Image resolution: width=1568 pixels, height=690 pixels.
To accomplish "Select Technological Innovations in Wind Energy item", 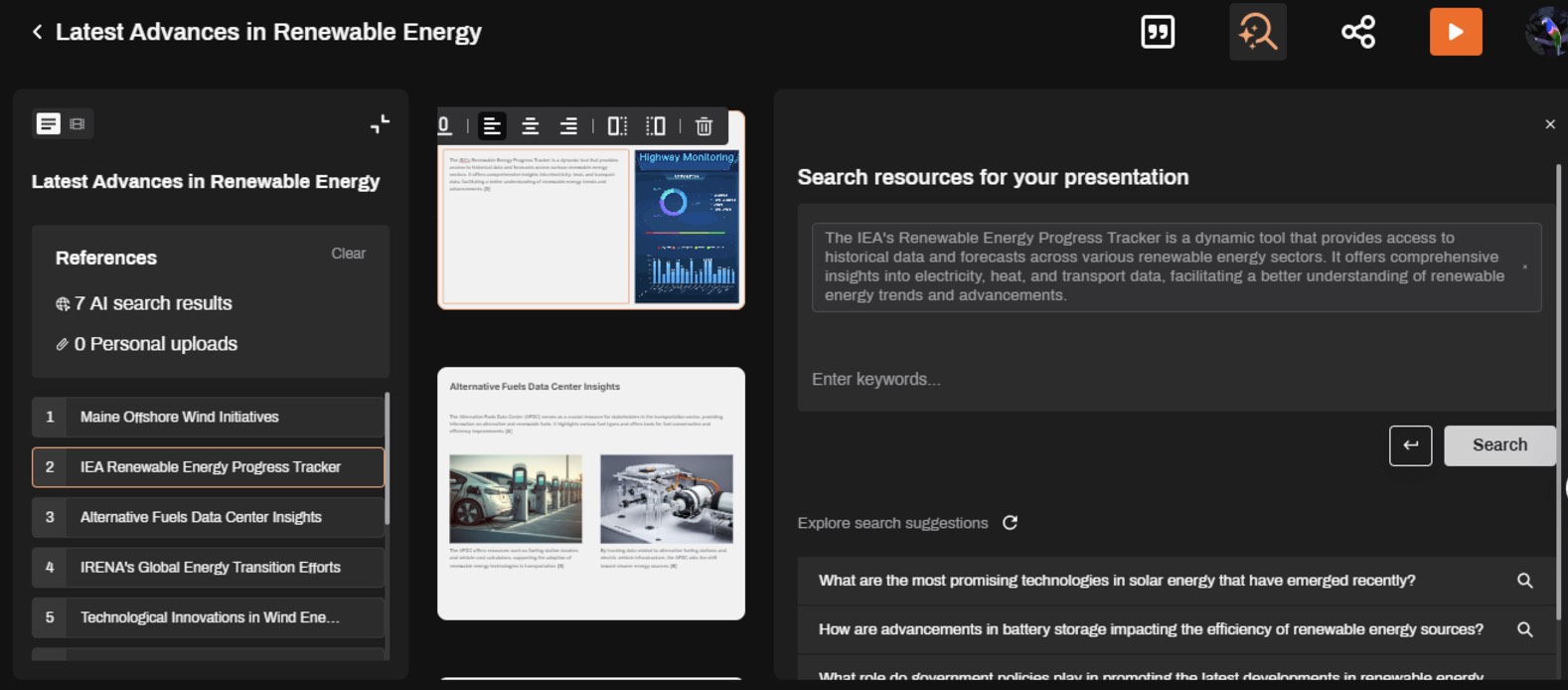I will click(208, 617).
